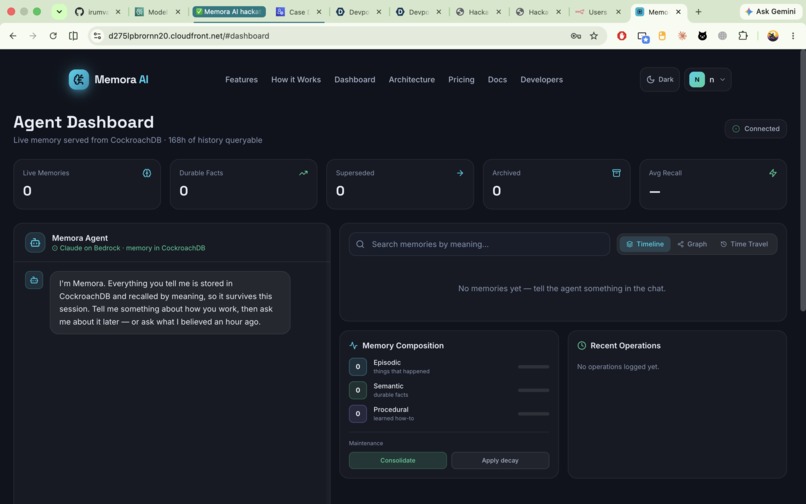This screenshot has width=806, height=504.
Task: Click the password key icon in address bar
Action: click(x=576, y=36)
